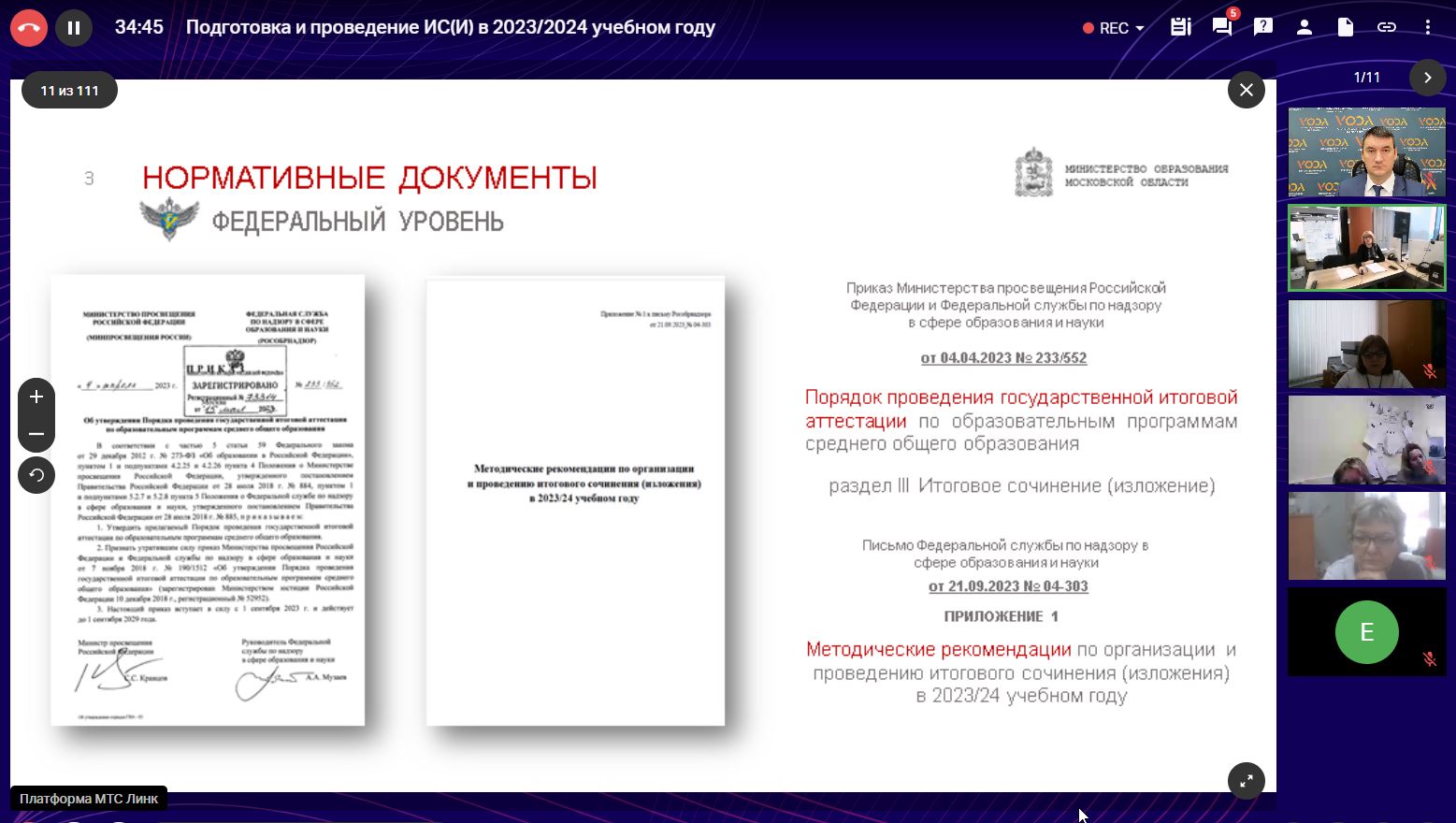Zoom in on the presentation slide

[x=36, y=397]
